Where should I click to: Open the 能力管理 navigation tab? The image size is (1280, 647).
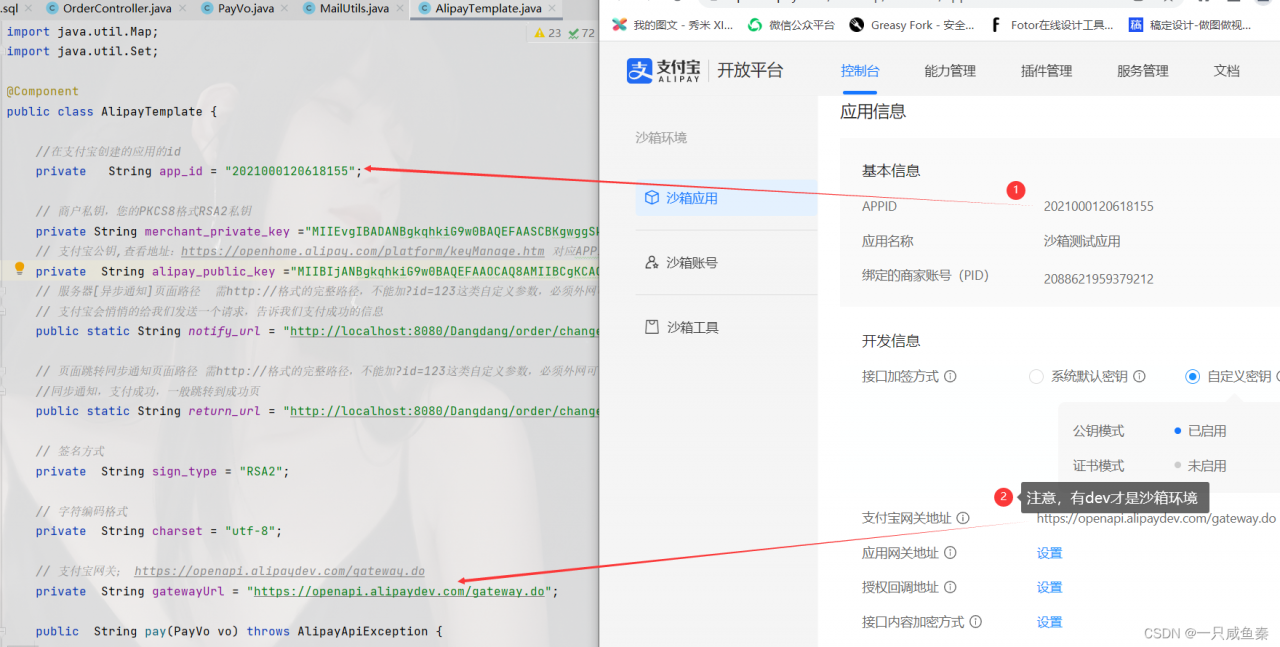(x=950, y=71)
